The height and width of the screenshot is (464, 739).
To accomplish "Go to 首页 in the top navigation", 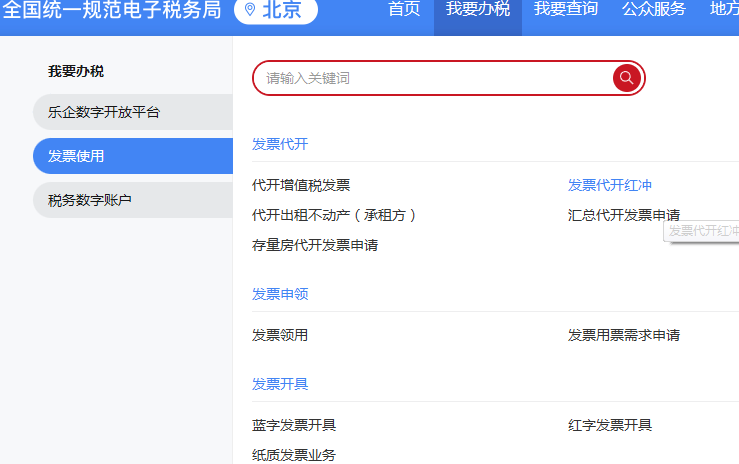I will click(403, 10).
